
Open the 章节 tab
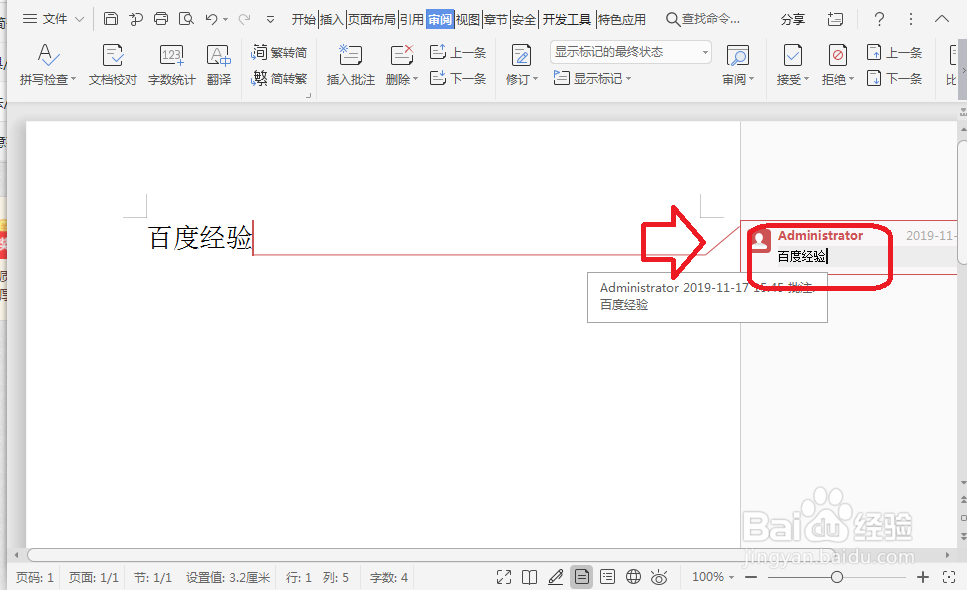pyautogui.click(x=496, y=20)
